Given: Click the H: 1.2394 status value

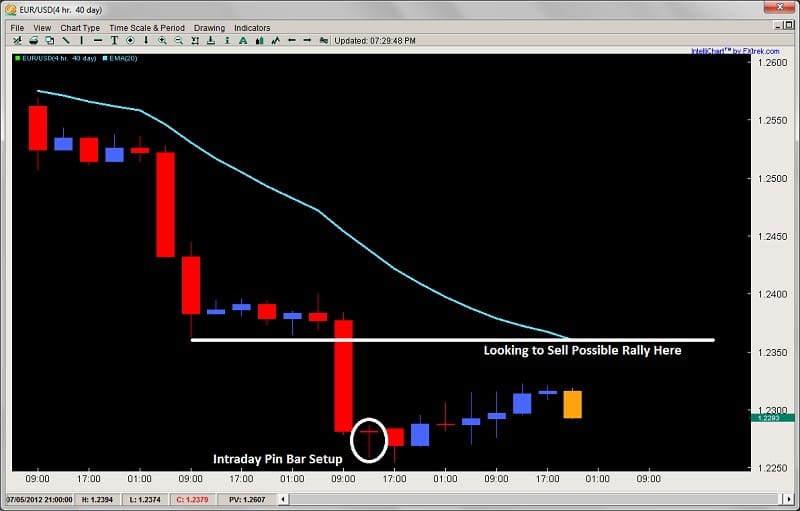Looking at the screenshot, I should 97,500.
